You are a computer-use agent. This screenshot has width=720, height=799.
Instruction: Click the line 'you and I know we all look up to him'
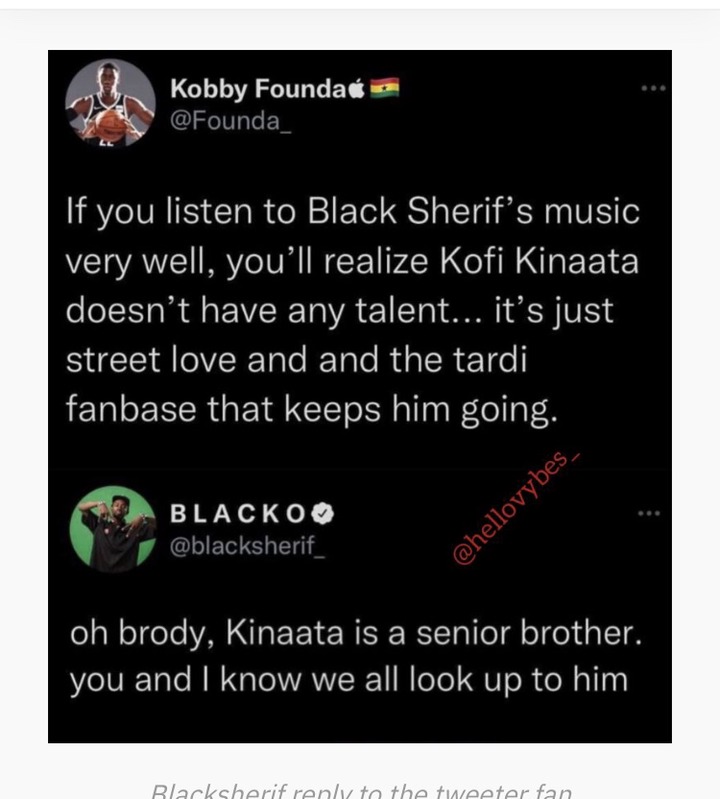(349, 680)
